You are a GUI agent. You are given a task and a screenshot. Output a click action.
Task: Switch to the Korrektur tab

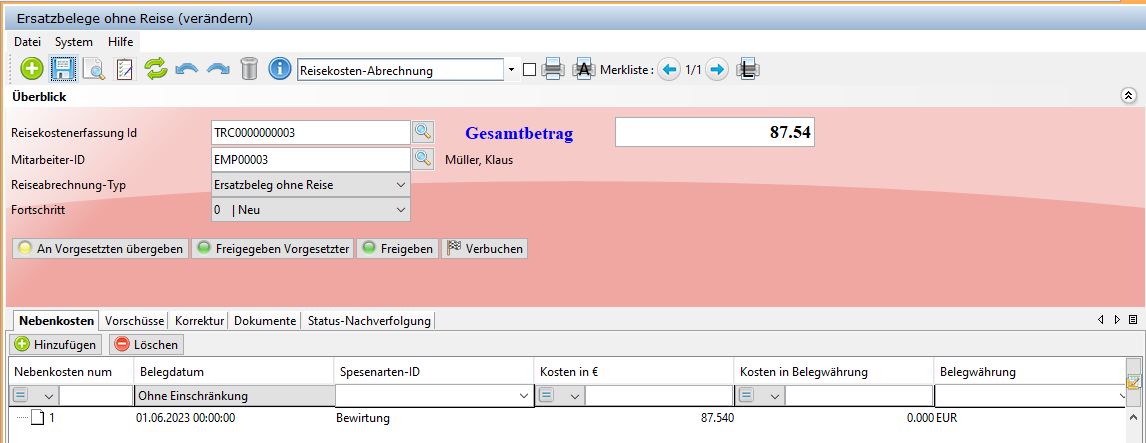click(200, 320)
